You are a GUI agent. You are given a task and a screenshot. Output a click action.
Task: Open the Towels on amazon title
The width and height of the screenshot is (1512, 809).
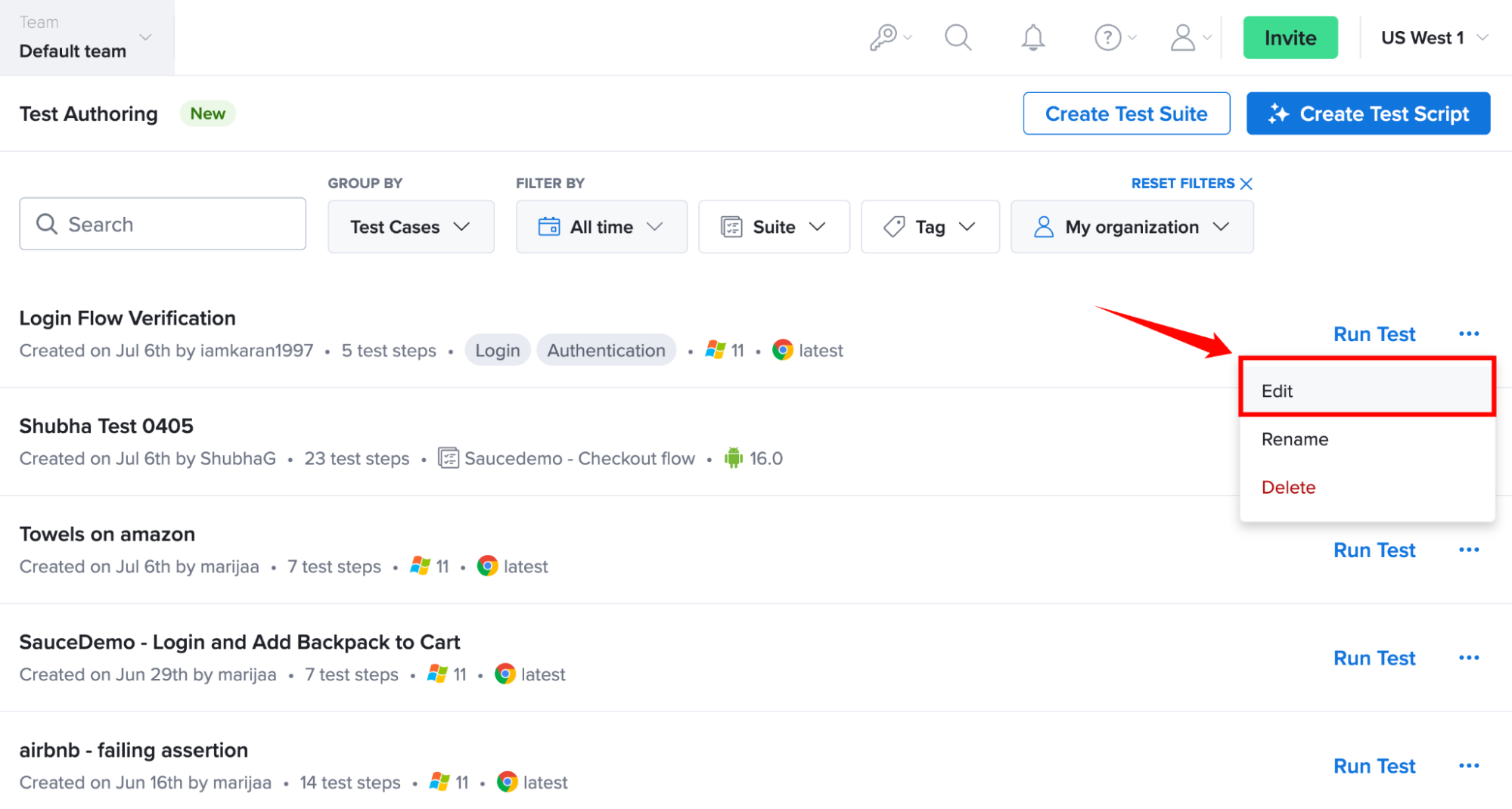point(107,535)
